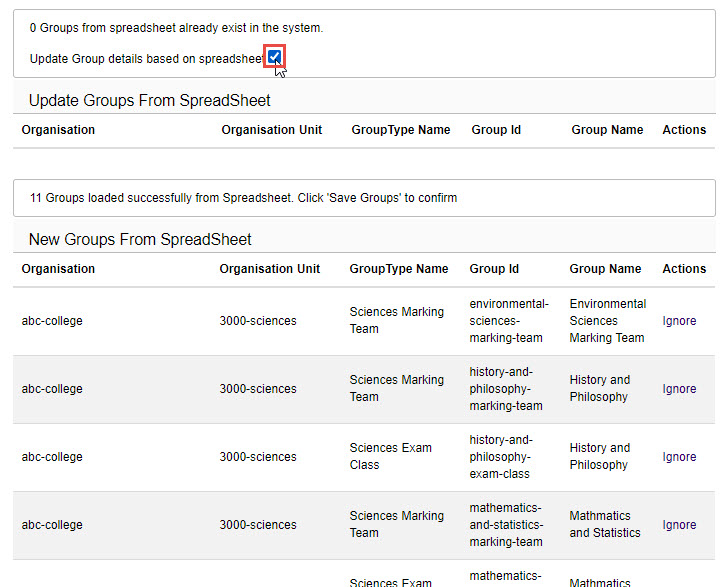Click Organisation header in Update Groups table

pos(58,130)
